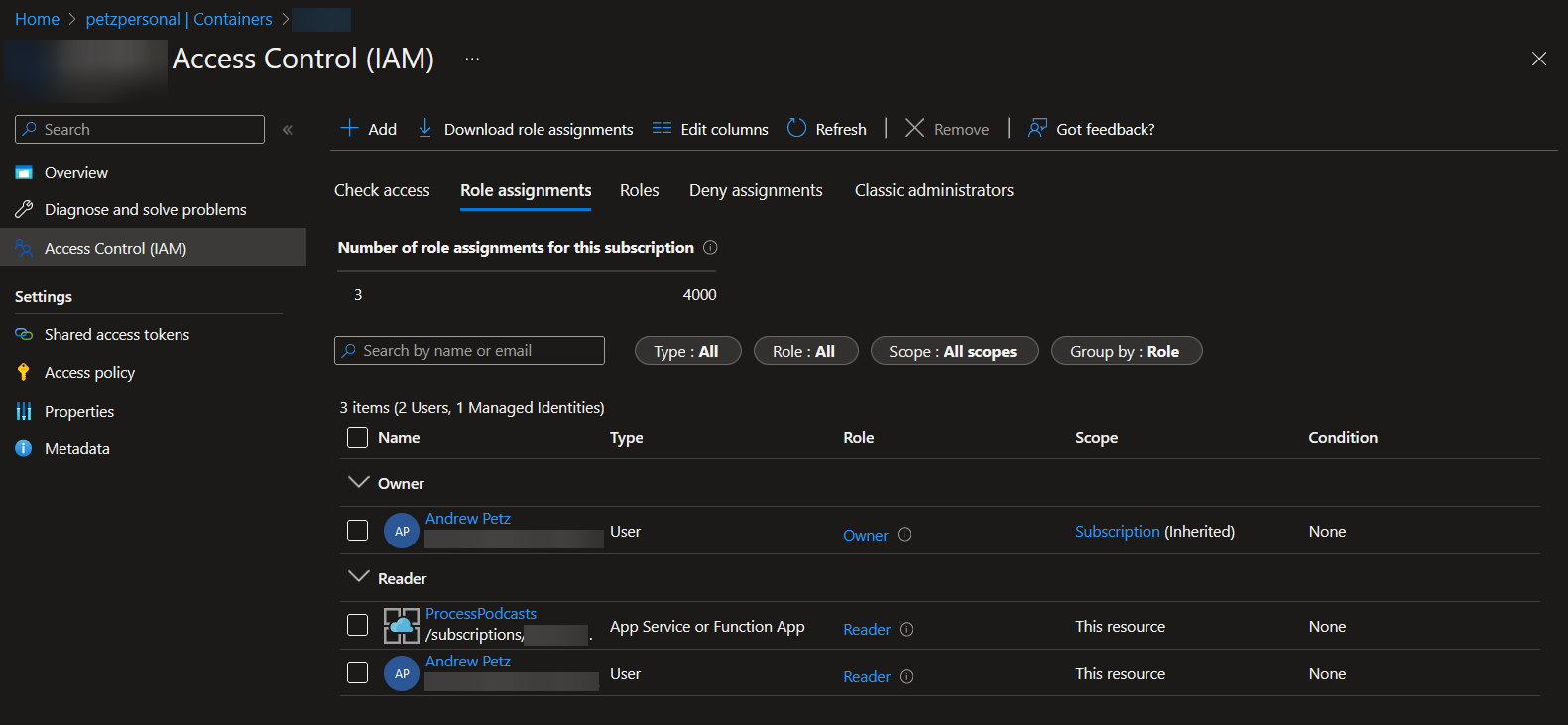Go to Home breadcrumb link
This screenshot has width=1568, height=725.
click(x=37, y=19)
